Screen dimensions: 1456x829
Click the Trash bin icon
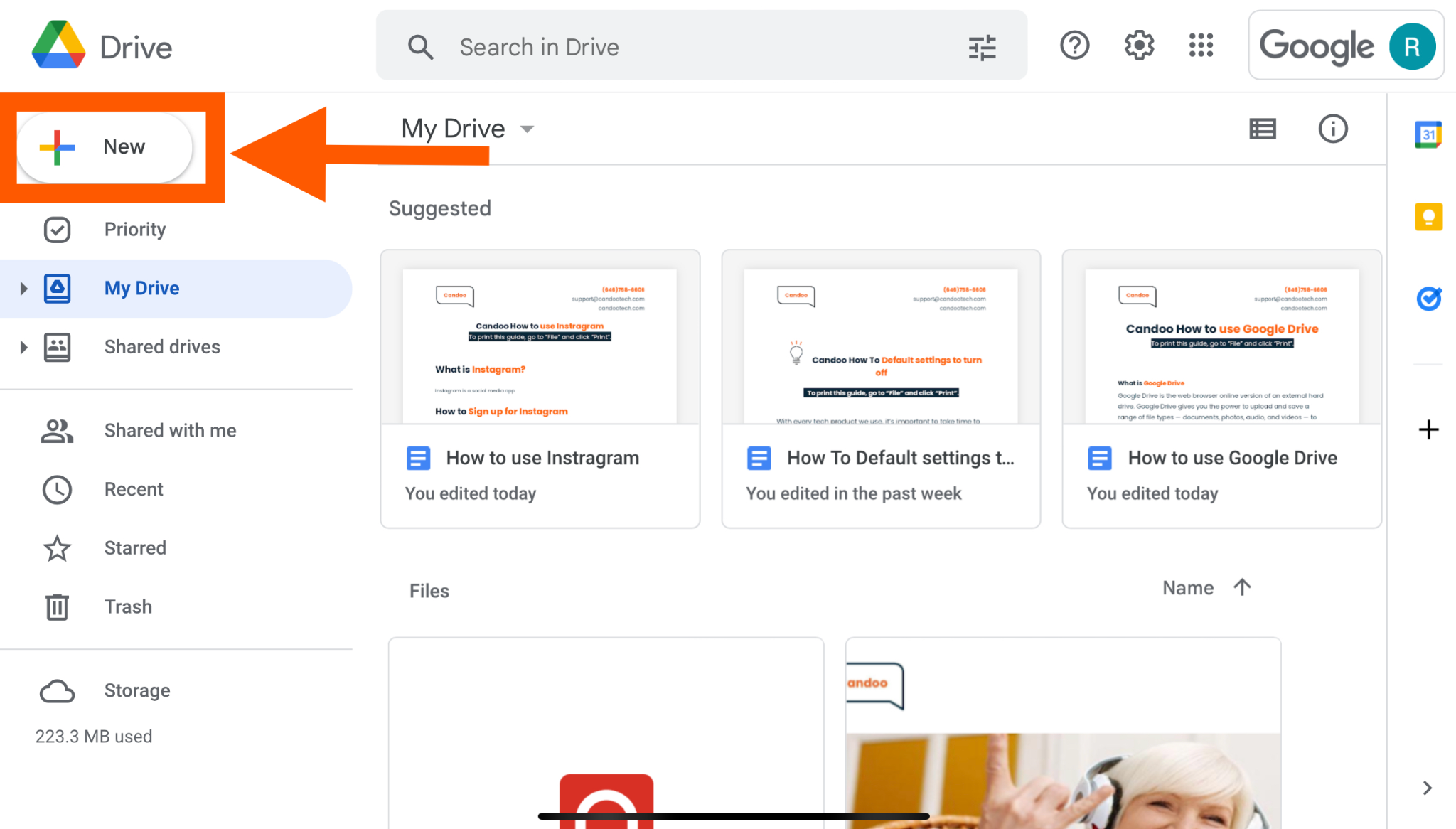point(57,606)
